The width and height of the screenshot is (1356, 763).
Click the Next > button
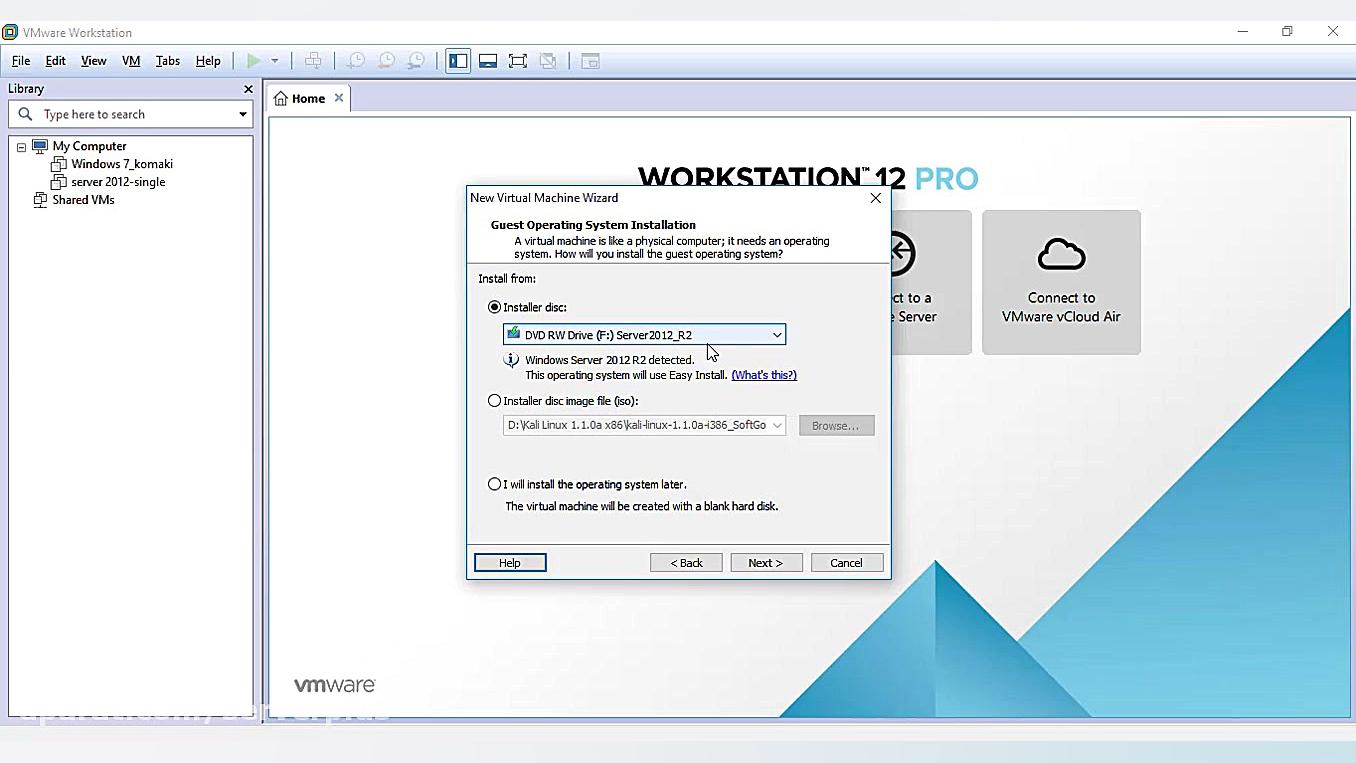click(766, 563)
